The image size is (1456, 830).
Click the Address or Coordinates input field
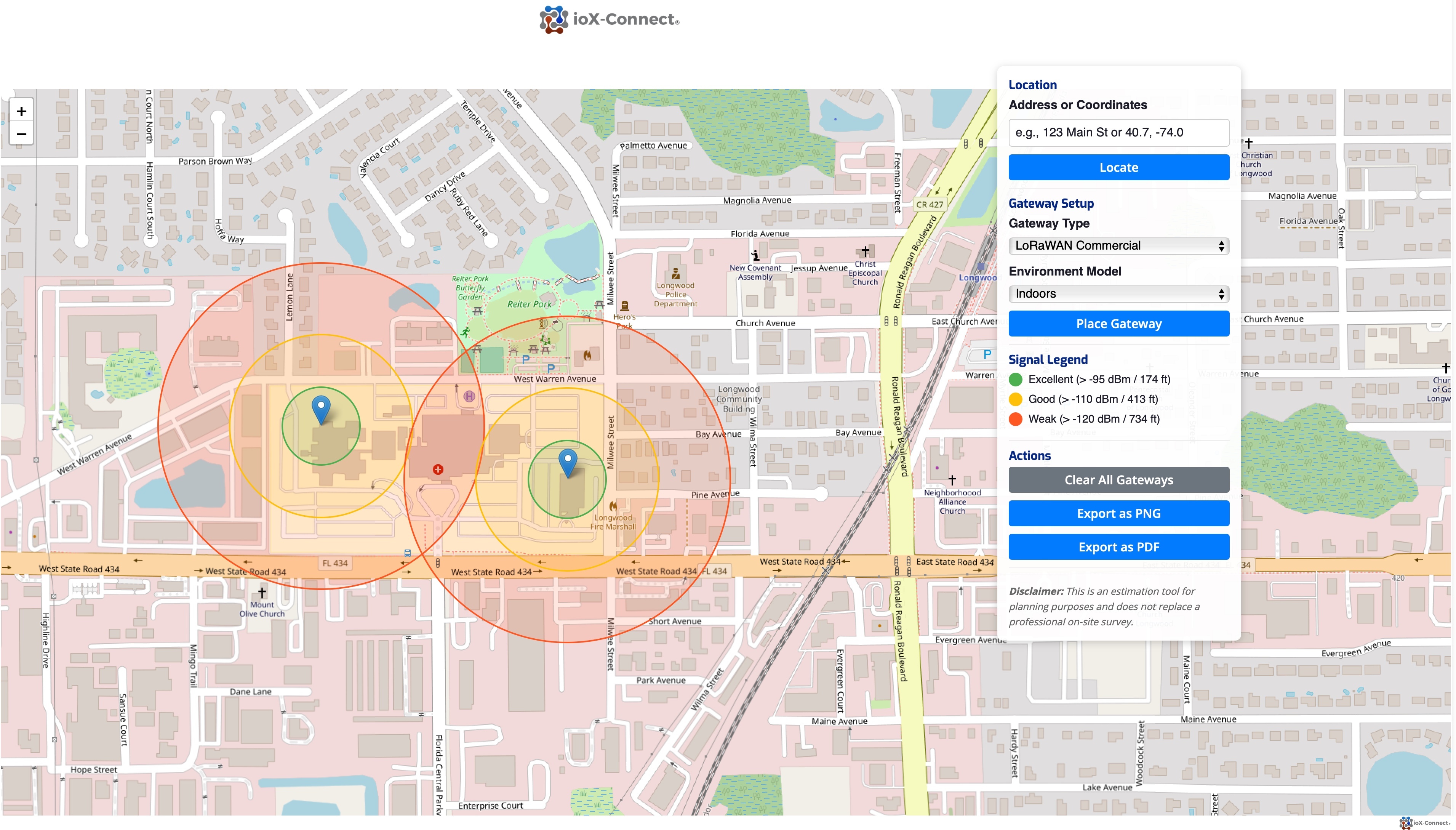coord(1118,132)
